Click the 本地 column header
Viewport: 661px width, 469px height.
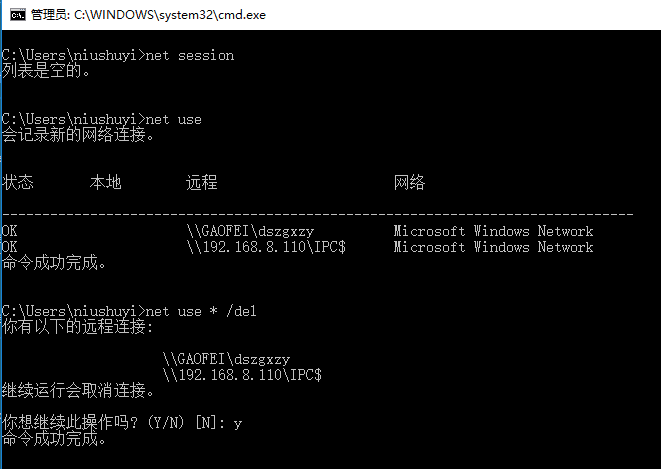pos(105,182)
